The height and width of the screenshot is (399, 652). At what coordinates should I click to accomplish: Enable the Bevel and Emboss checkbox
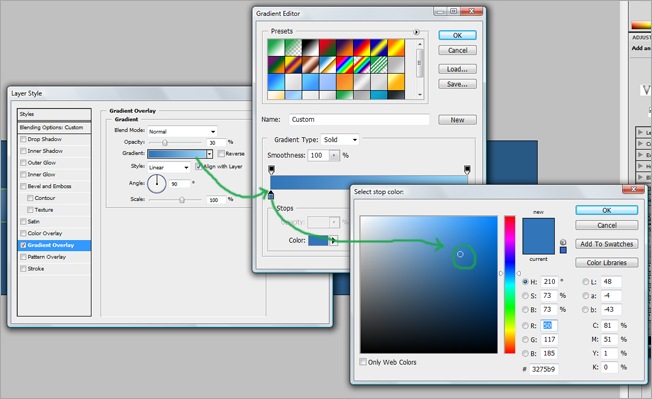point(23,186)
